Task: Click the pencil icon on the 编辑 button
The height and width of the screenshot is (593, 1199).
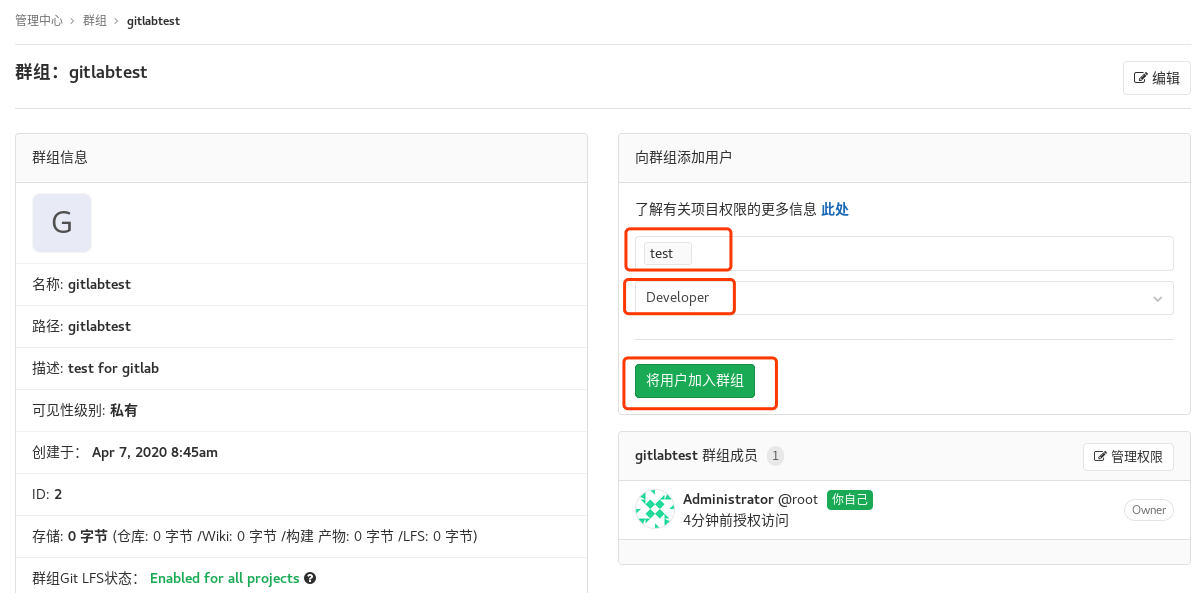Action: (1141, 78)
